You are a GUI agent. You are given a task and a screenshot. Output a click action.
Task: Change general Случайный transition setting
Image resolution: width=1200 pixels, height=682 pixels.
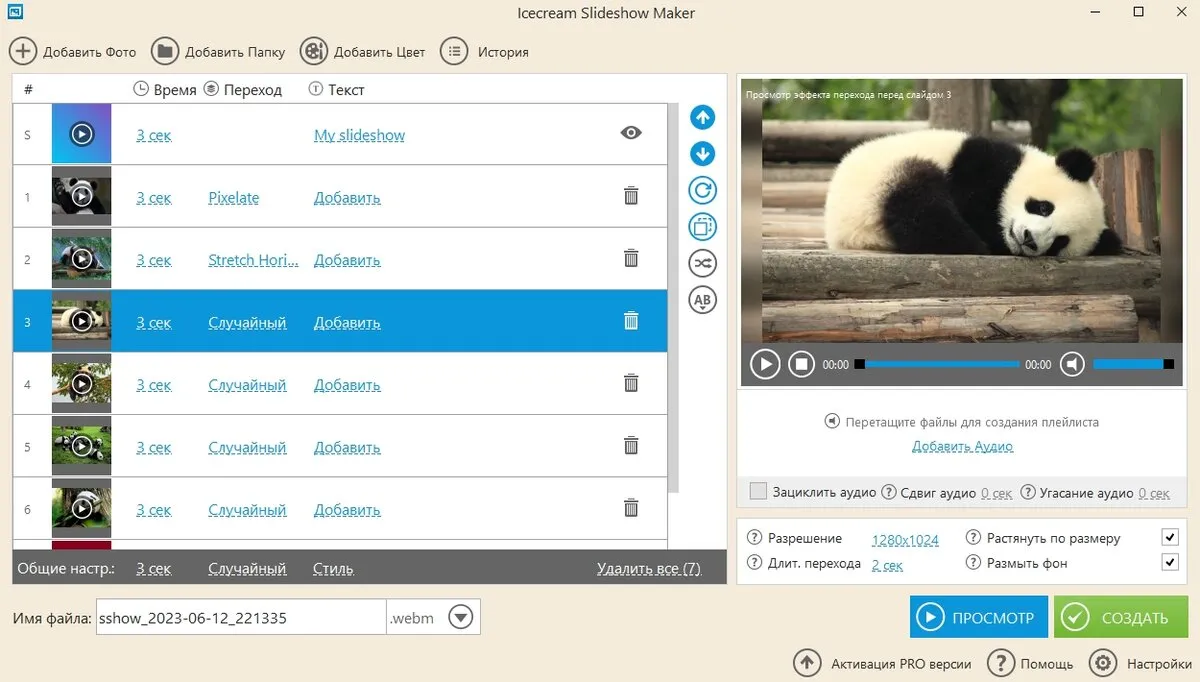[x=247, y=569]
